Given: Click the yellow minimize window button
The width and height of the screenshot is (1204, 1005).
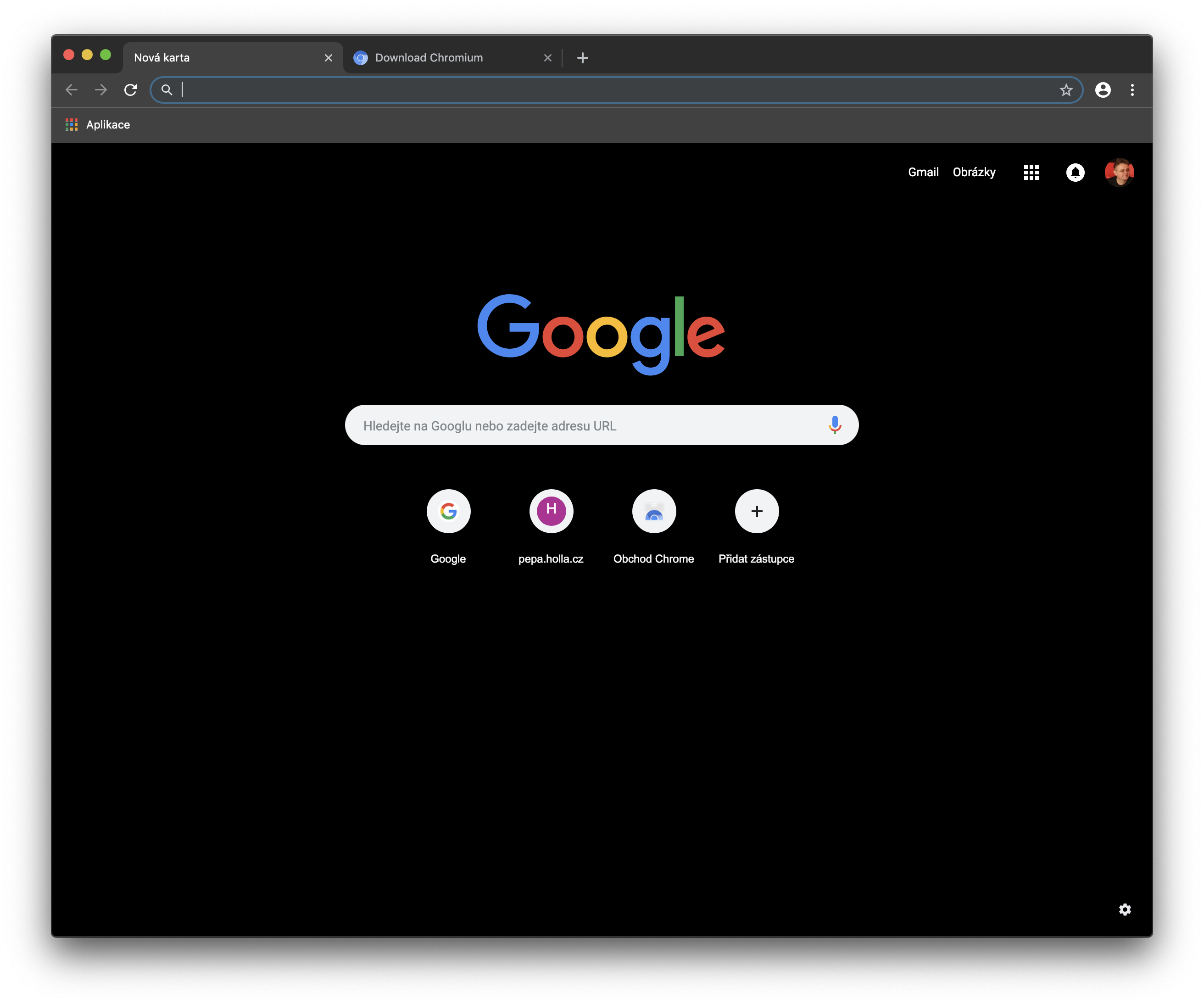Looking at the screenshot, I should click(87, 55).
